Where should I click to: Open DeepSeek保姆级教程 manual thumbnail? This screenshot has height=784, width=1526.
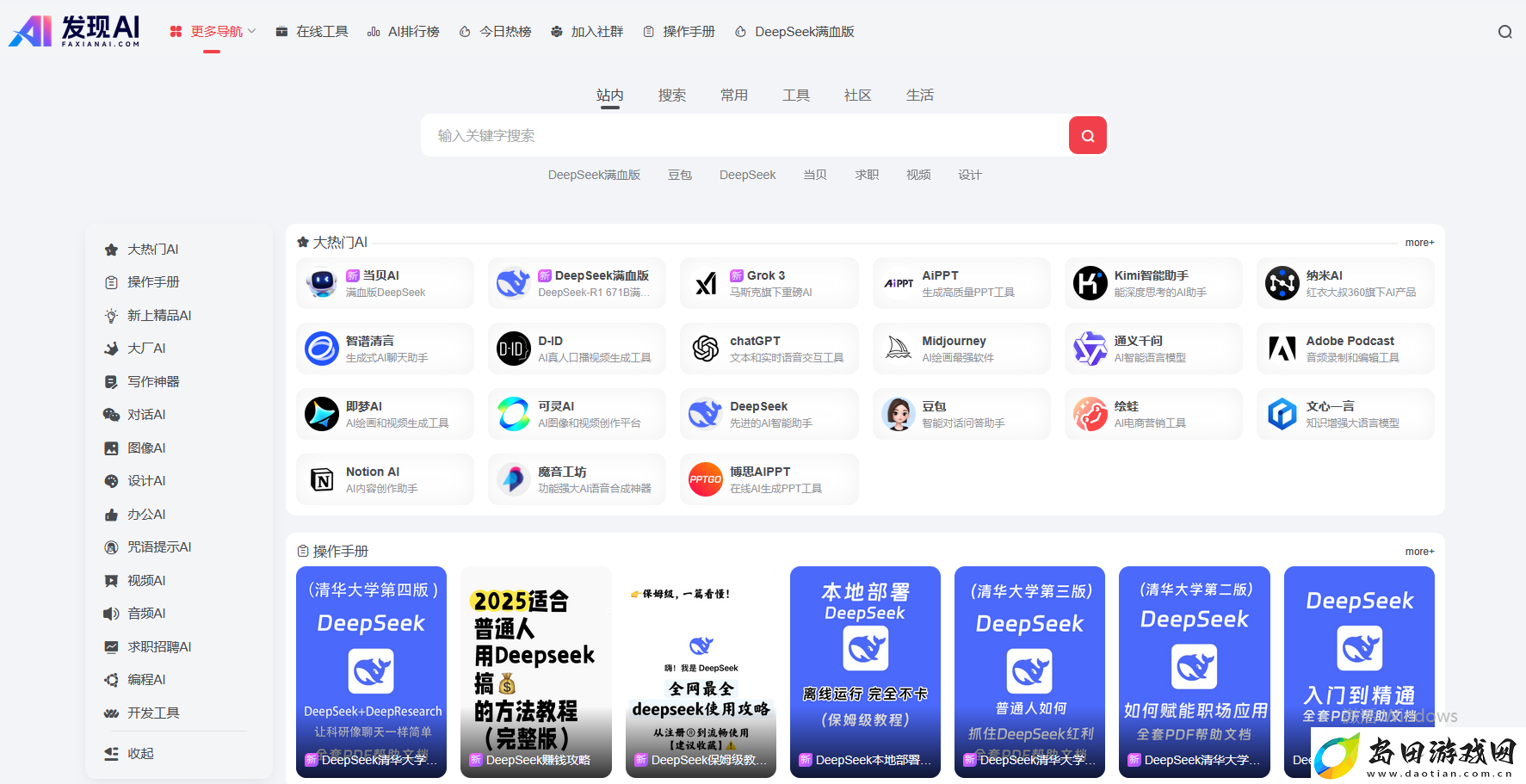point(701,672)
